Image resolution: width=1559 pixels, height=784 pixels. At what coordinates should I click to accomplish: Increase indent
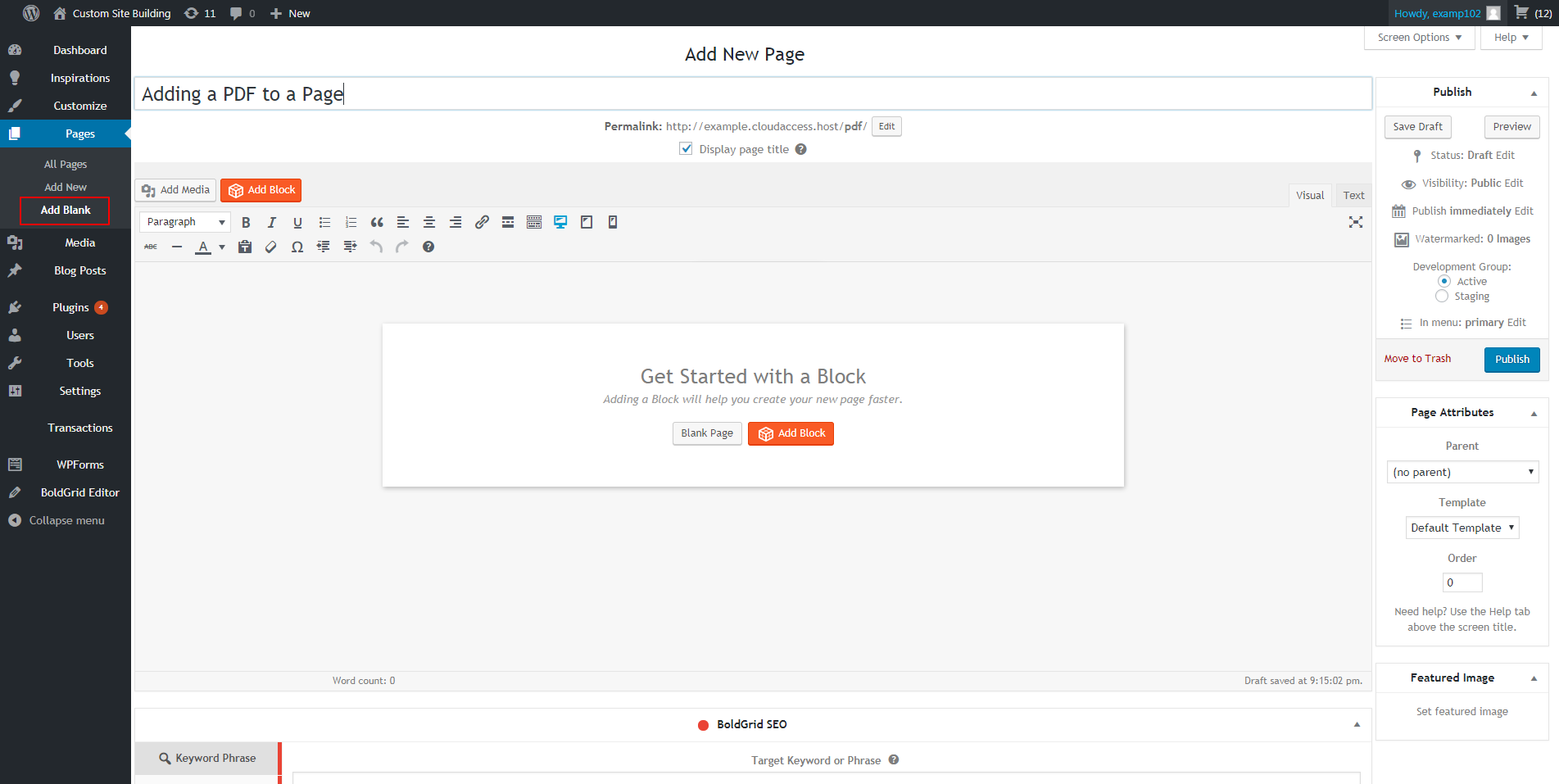coord(350,247)
